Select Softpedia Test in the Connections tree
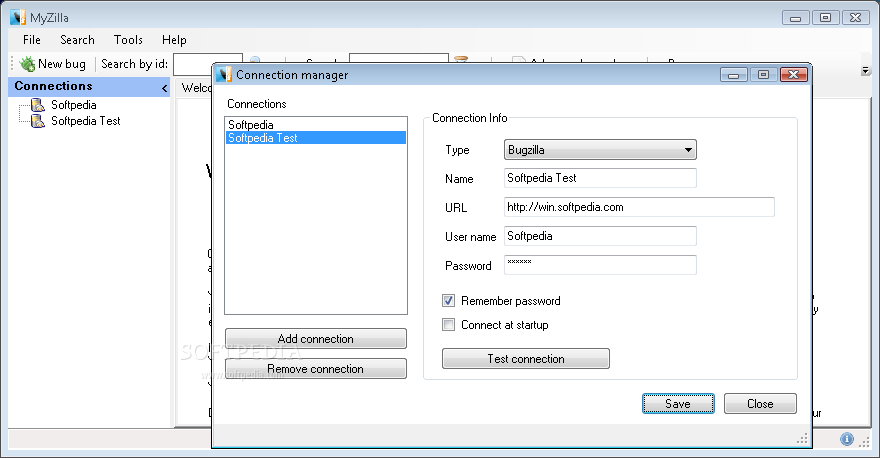Image resolution: width=880 pixels, height=458 pixels. [x=85, y=121]
